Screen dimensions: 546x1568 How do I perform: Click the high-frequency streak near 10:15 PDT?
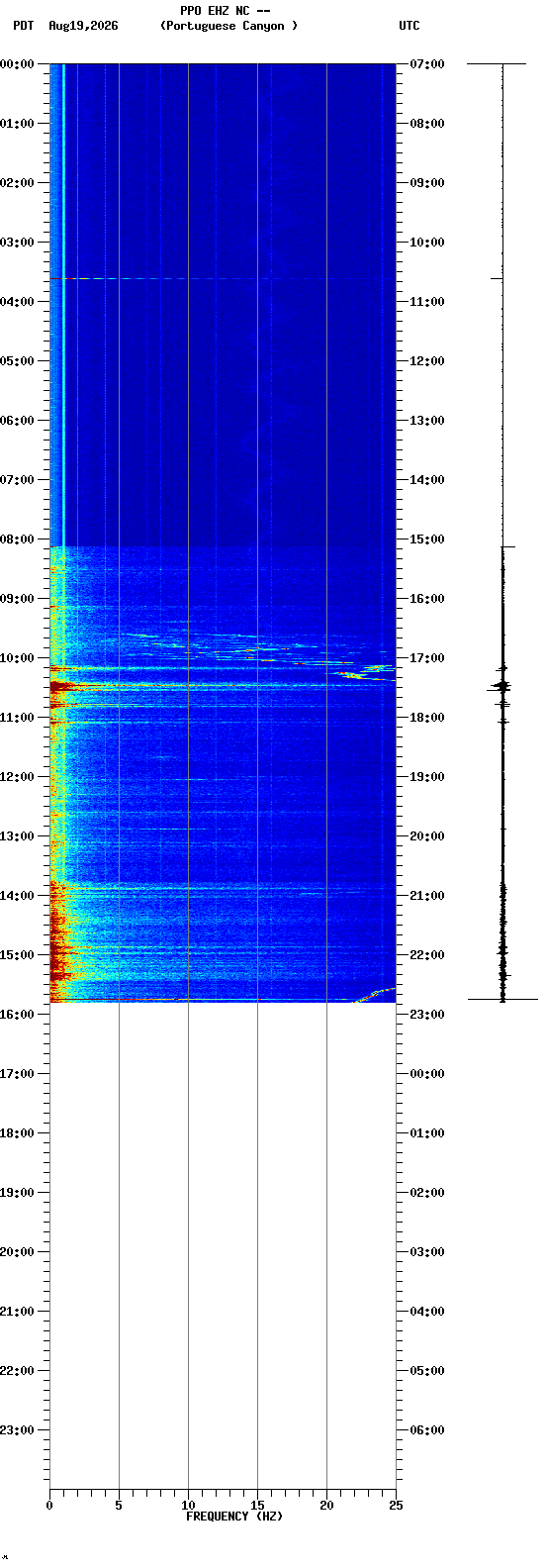[x=362, y=672]
